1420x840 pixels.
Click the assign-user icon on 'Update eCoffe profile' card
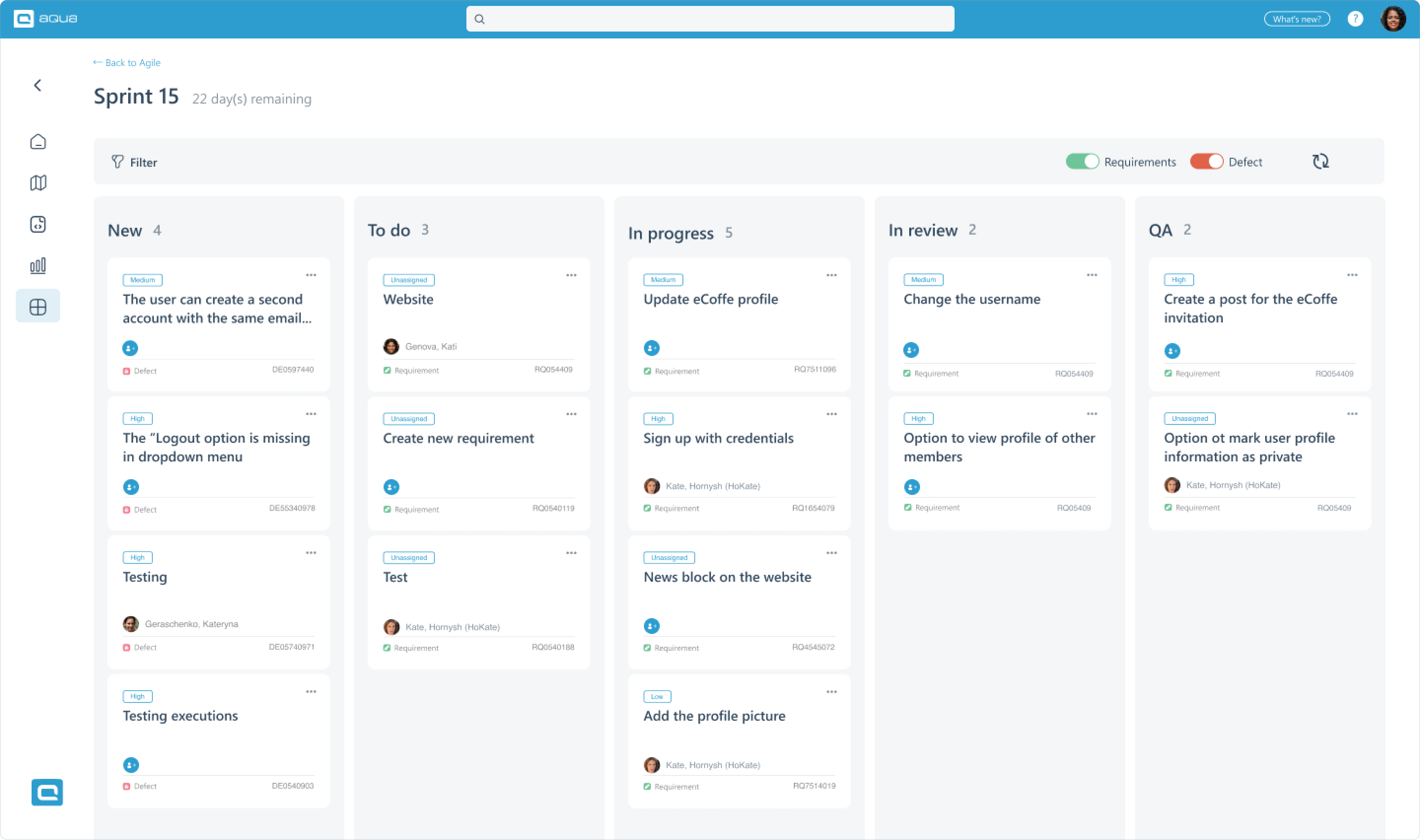pyautogui.click(x=651, y=348)
